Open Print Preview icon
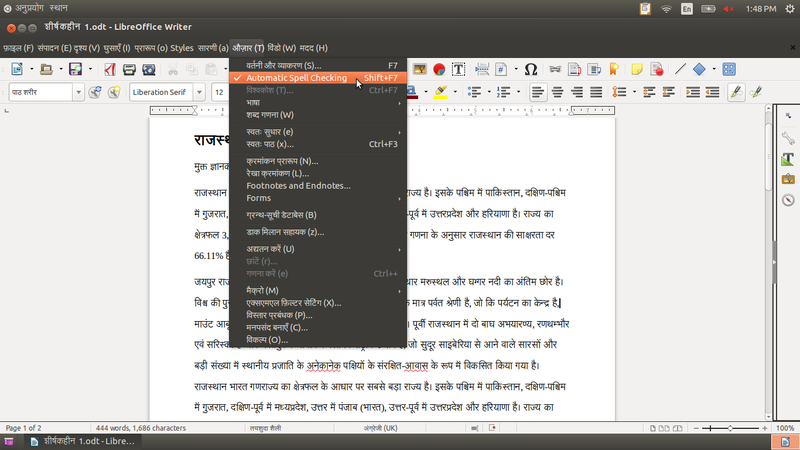 148,69
